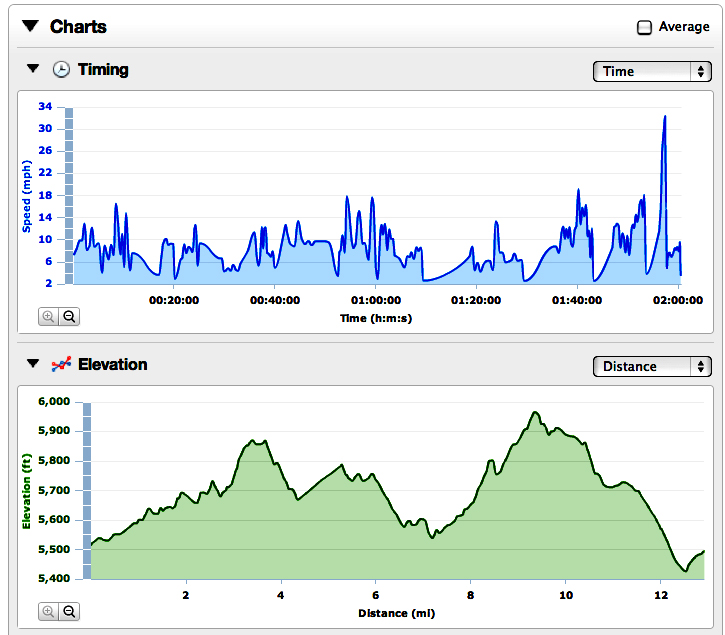Collapse the Timing panel disclosure triangle
The image size is (725, 635).
pyautogui.click(x=33, y=69)
